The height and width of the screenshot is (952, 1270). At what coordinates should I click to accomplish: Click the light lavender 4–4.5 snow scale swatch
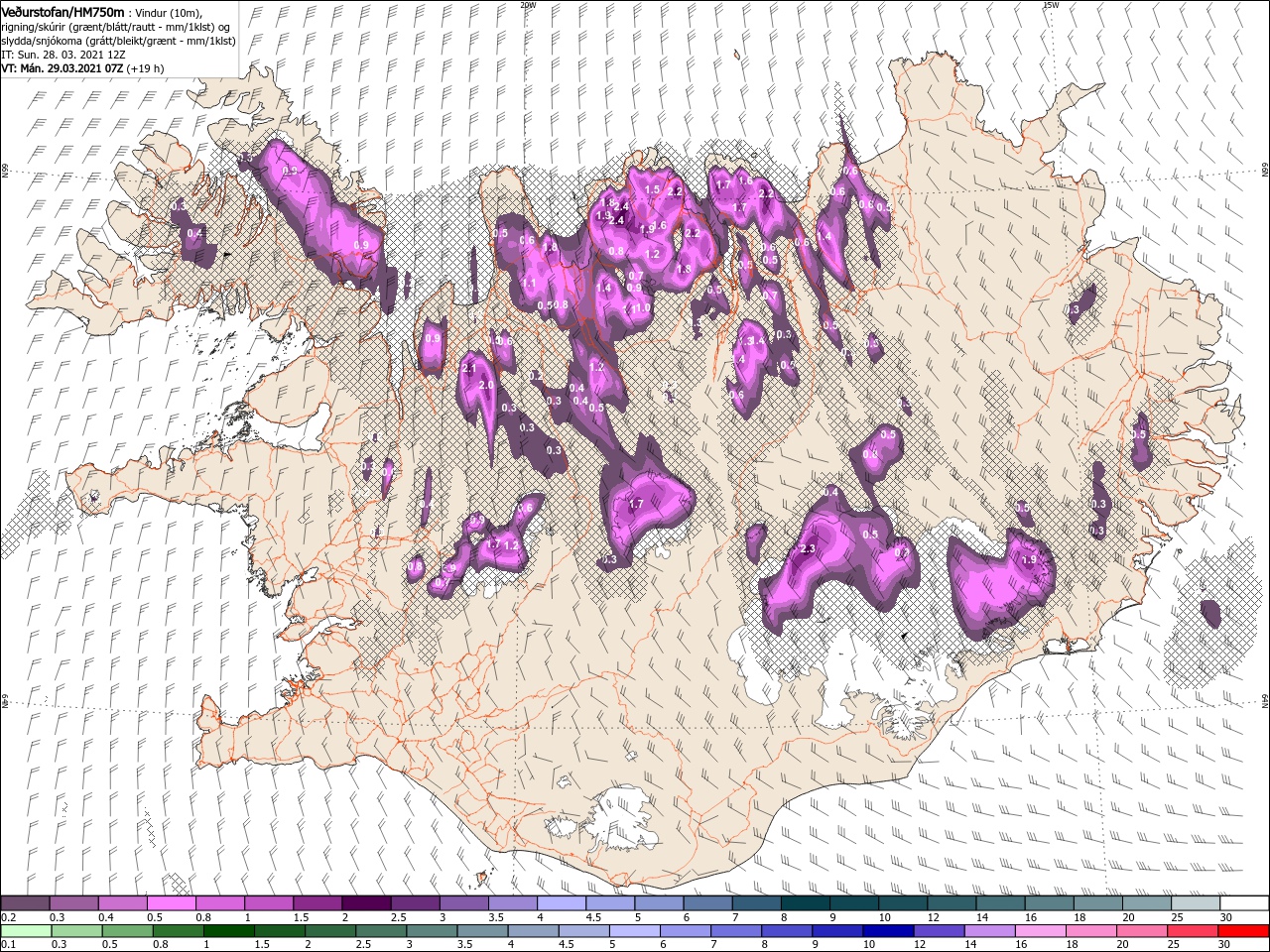point(561,903)
